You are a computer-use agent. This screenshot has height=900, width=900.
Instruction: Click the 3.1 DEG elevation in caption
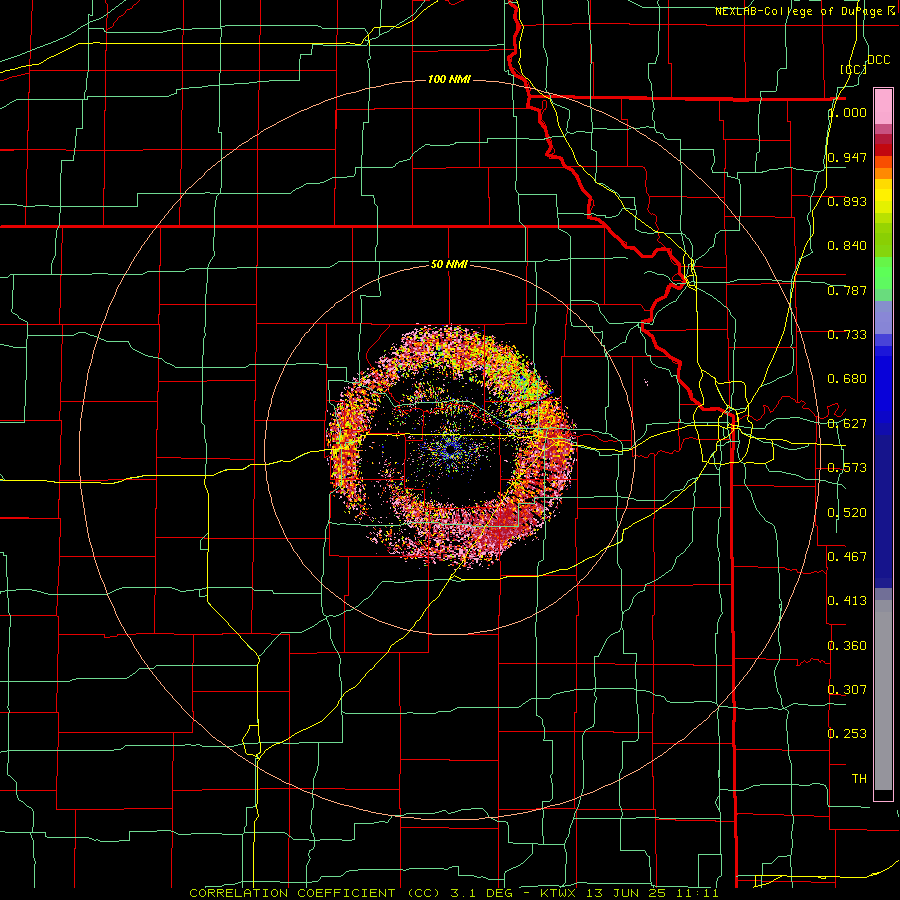coord(482,893)
